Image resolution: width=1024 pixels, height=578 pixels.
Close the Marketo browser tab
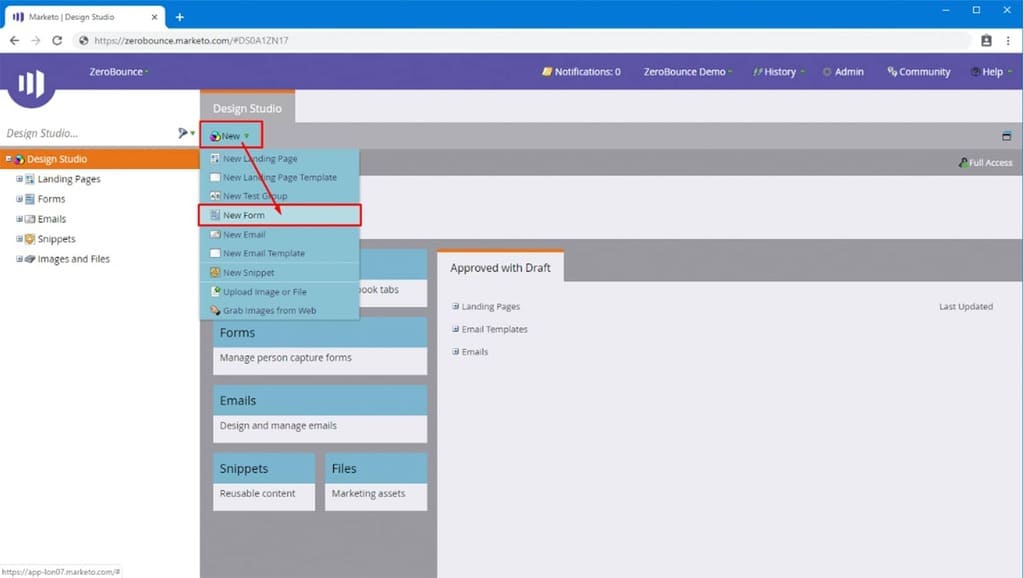pyautogui.click(x=154, y=17)
